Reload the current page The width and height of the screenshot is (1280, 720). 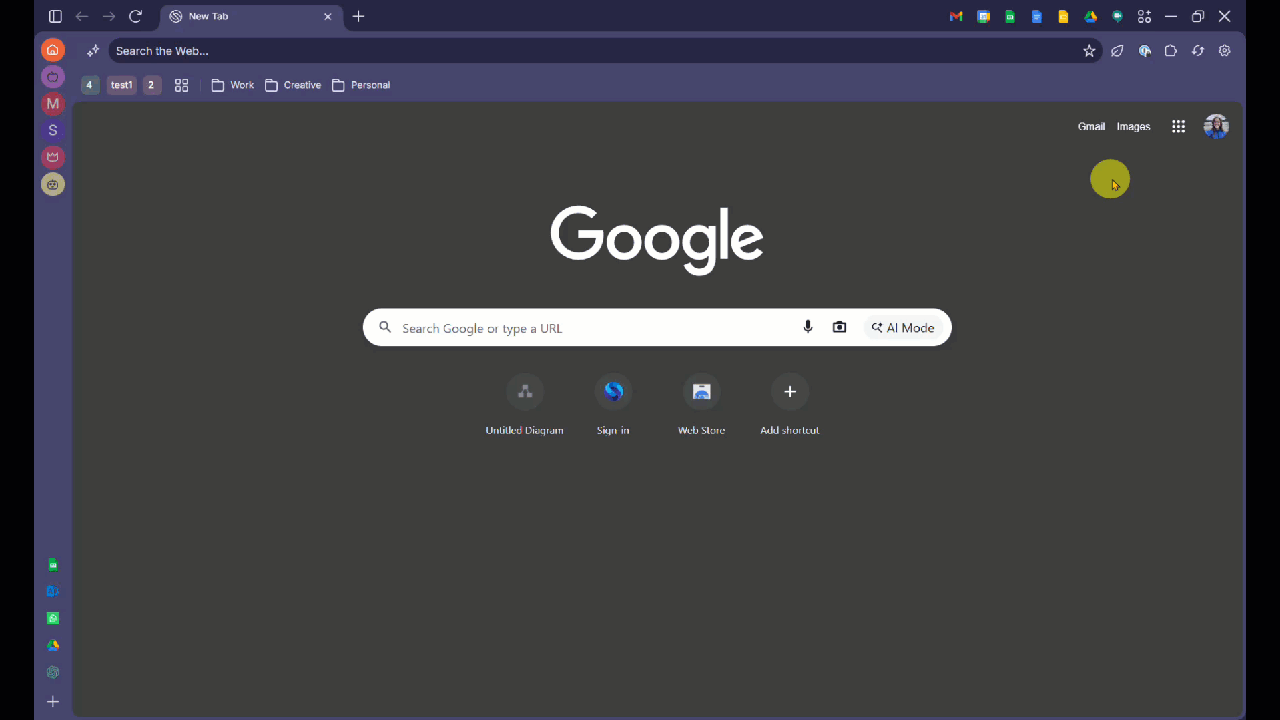(x=136, y=16)
